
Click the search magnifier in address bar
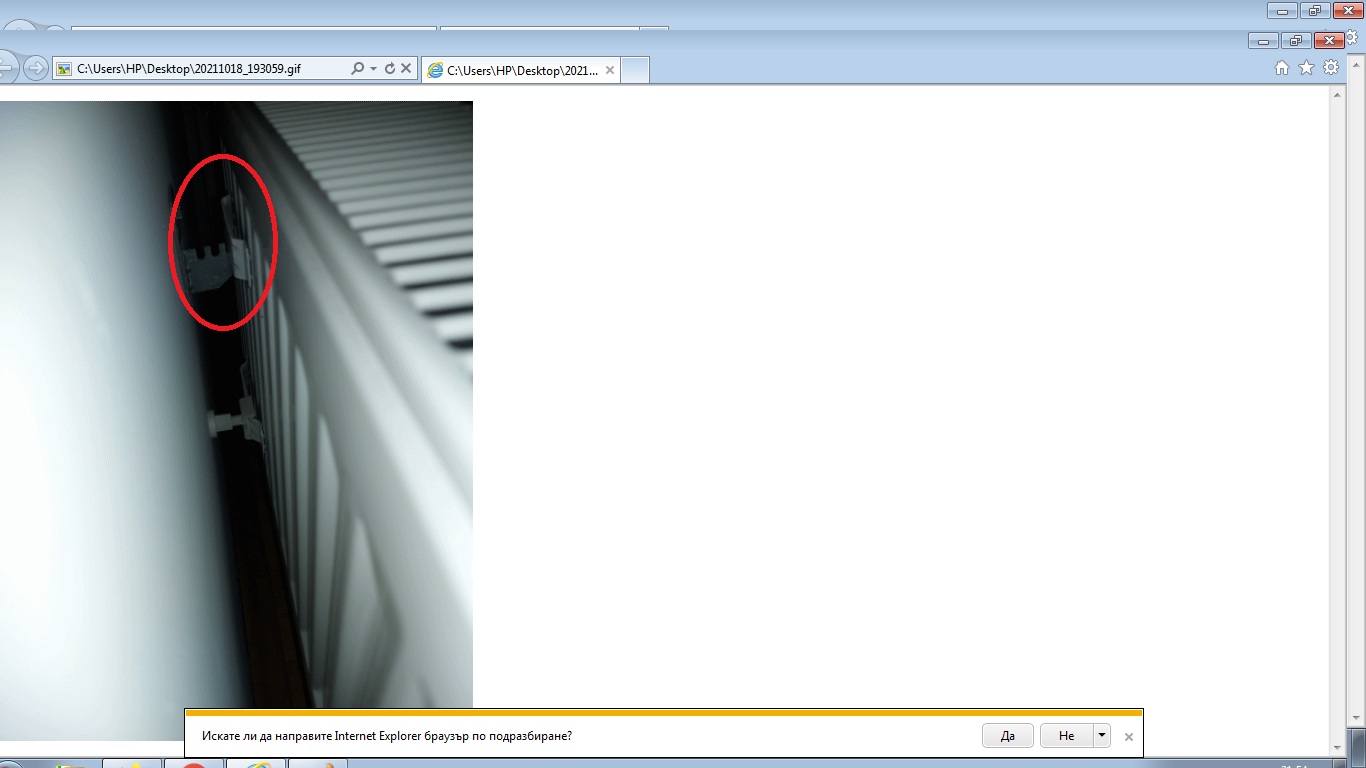pos(357,69)
